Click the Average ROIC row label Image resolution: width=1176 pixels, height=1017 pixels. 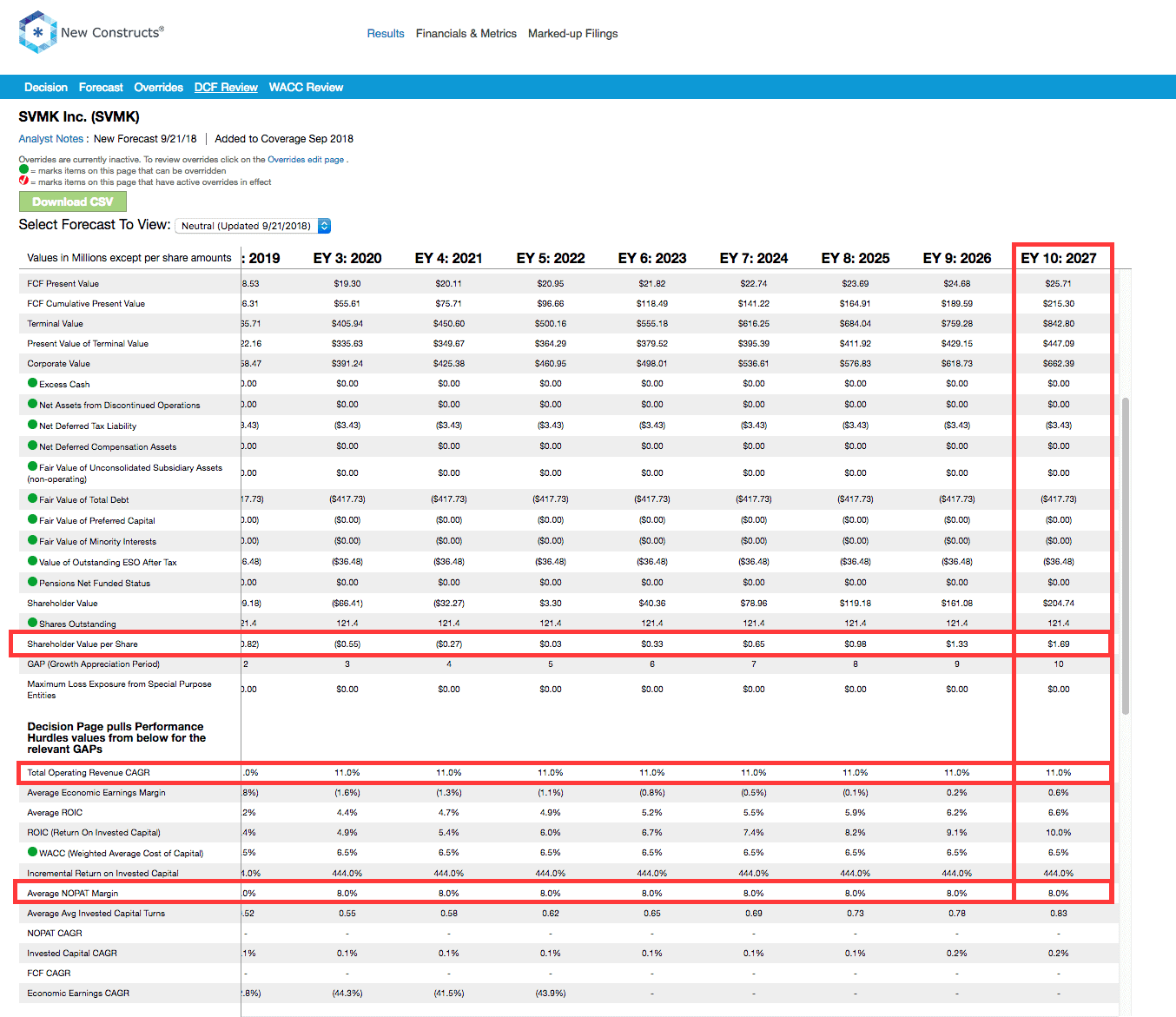(x=55, y=813)
